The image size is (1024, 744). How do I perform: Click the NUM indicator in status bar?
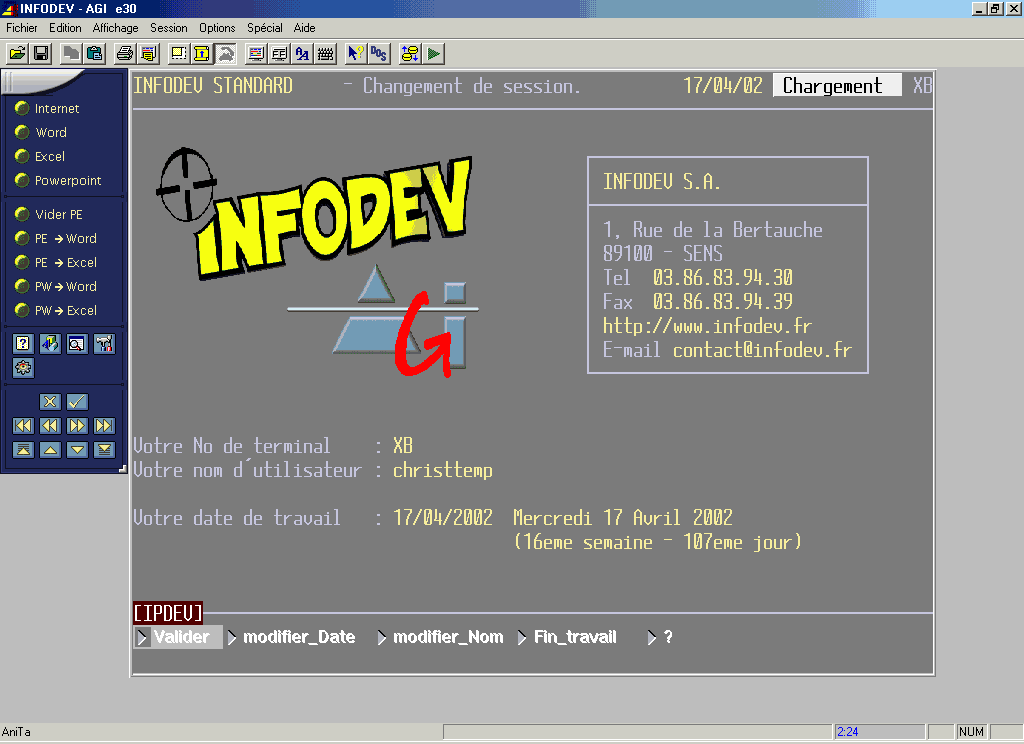pos(971,732)
